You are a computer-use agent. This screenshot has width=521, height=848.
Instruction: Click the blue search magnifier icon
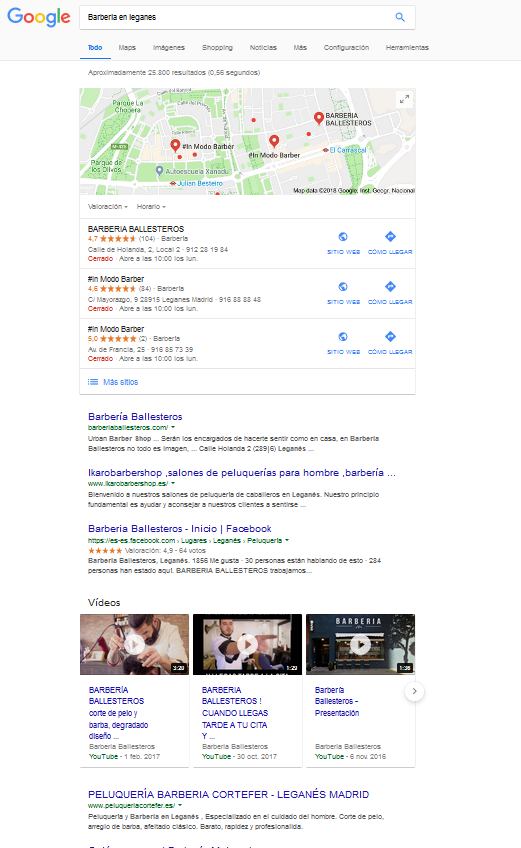click(x=400, y=17)
